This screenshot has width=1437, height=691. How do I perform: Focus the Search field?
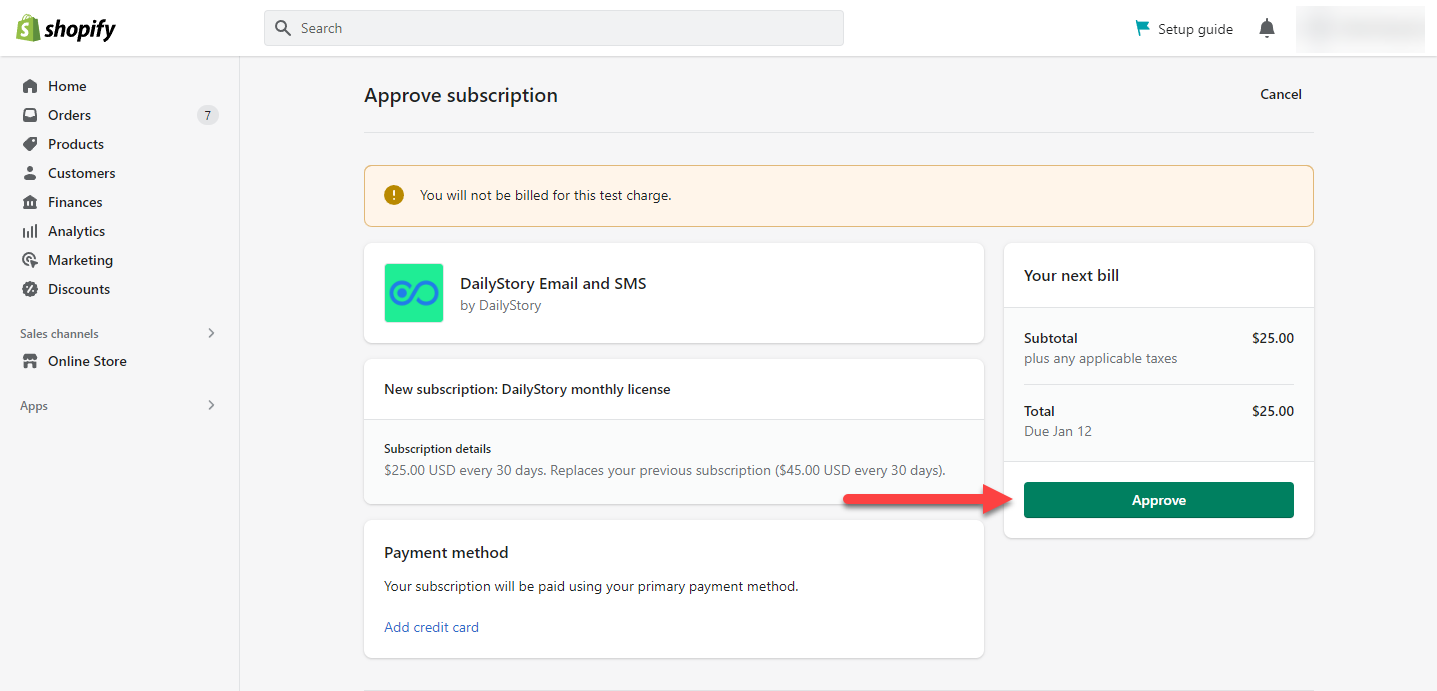coord(554,28)
